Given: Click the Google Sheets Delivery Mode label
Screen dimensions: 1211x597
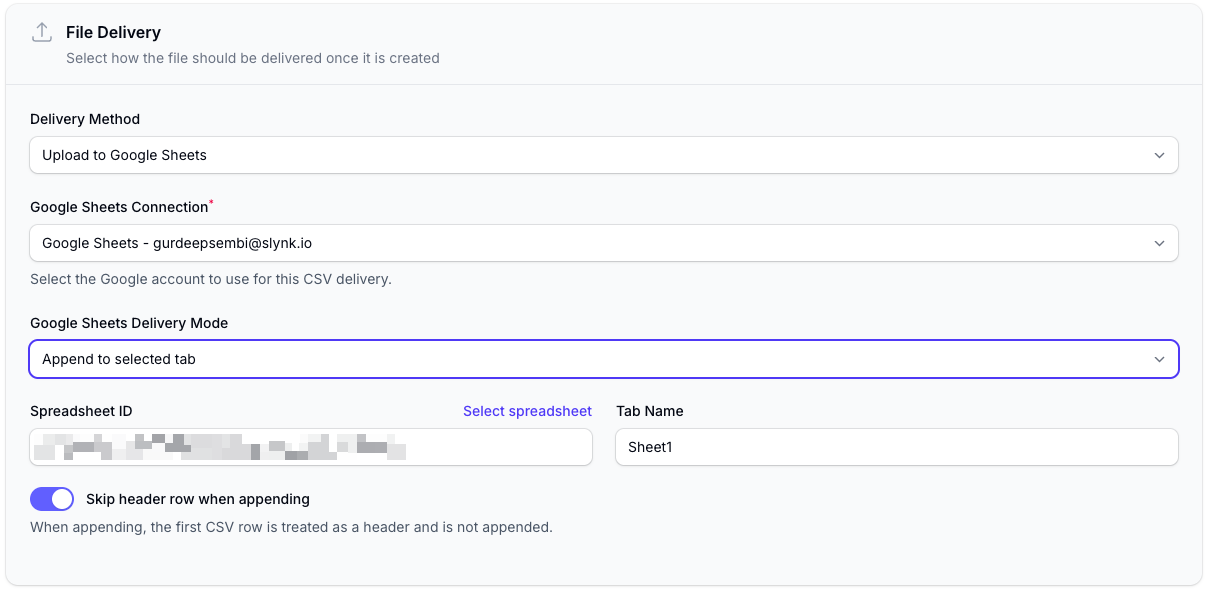Looking at the screenshot, I should tap(129, 323).
